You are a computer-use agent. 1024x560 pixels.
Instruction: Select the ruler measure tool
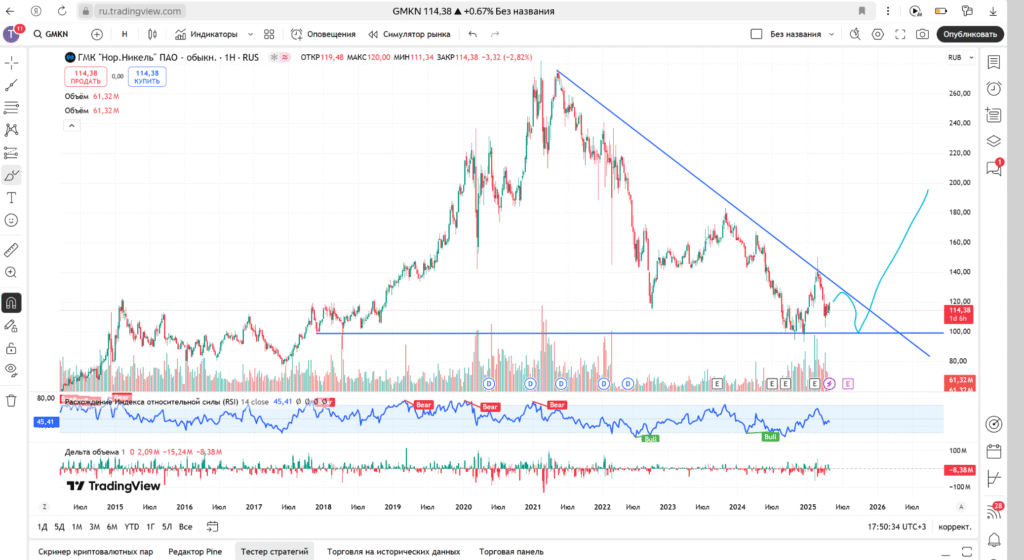(11, 250)
